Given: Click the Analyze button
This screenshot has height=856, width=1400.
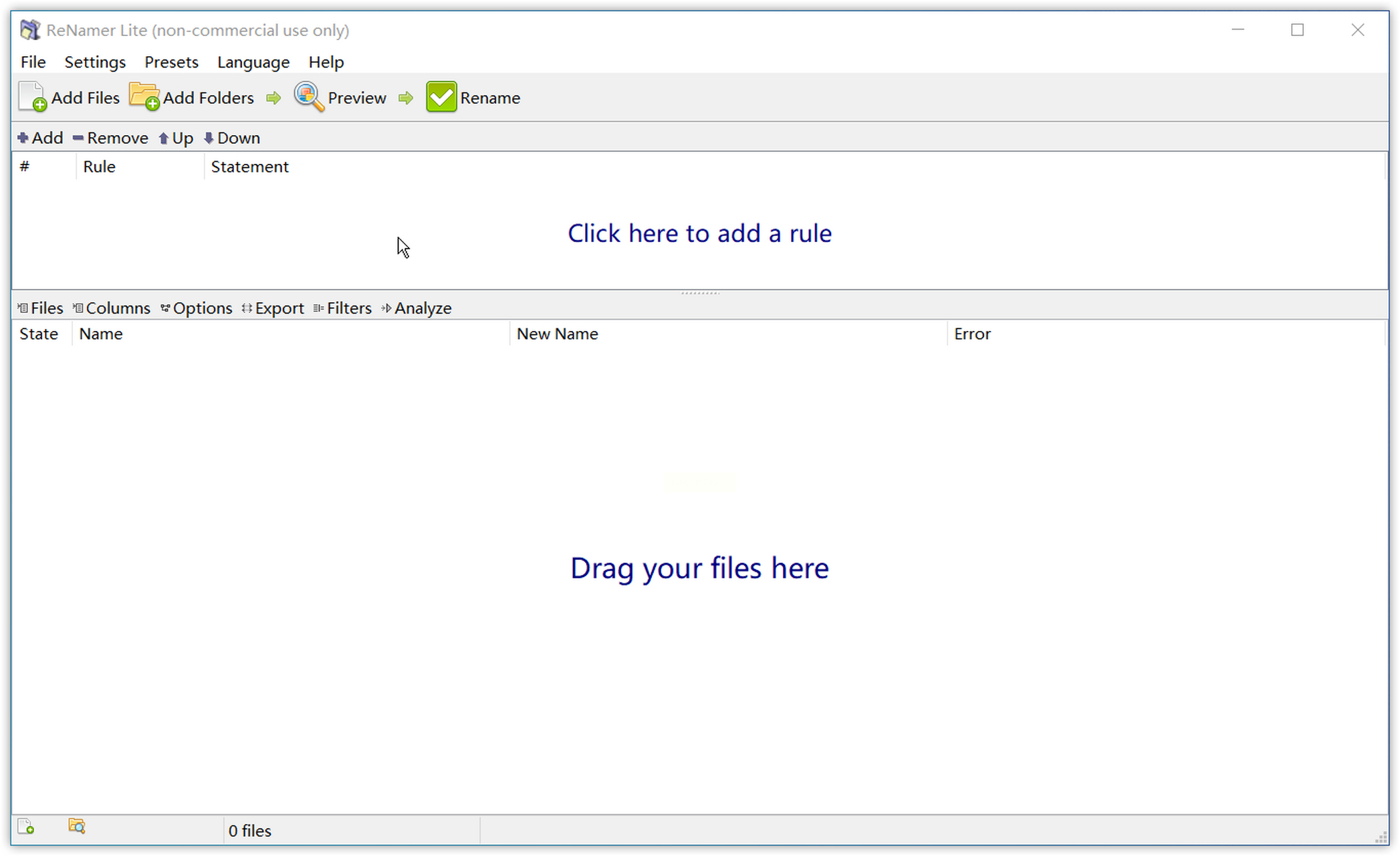Looking at the screenshot, I should (417, 308).
